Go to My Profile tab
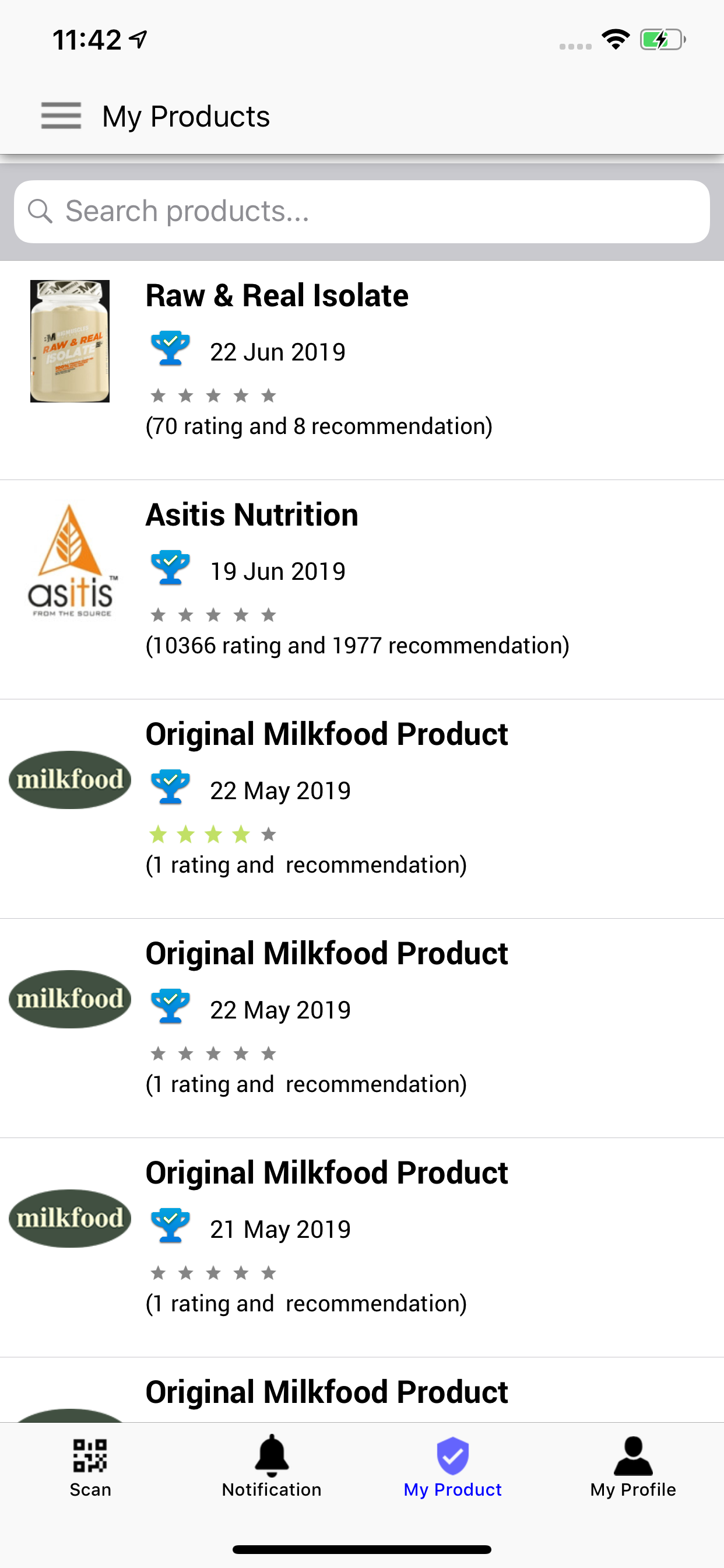724x1568 pixels. click(x=632, y=1467)
